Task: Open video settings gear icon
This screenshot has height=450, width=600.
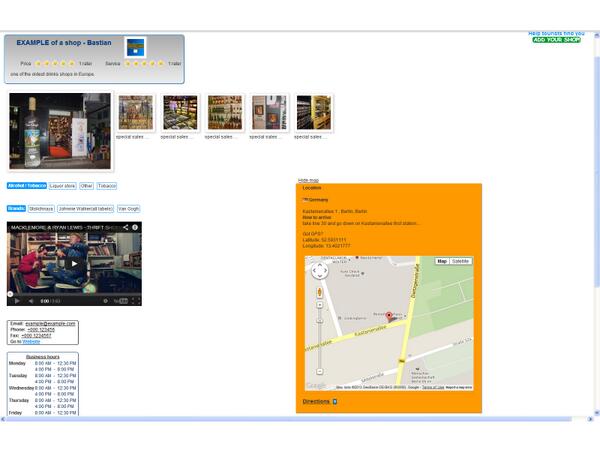Action: (x=106, y=301)
